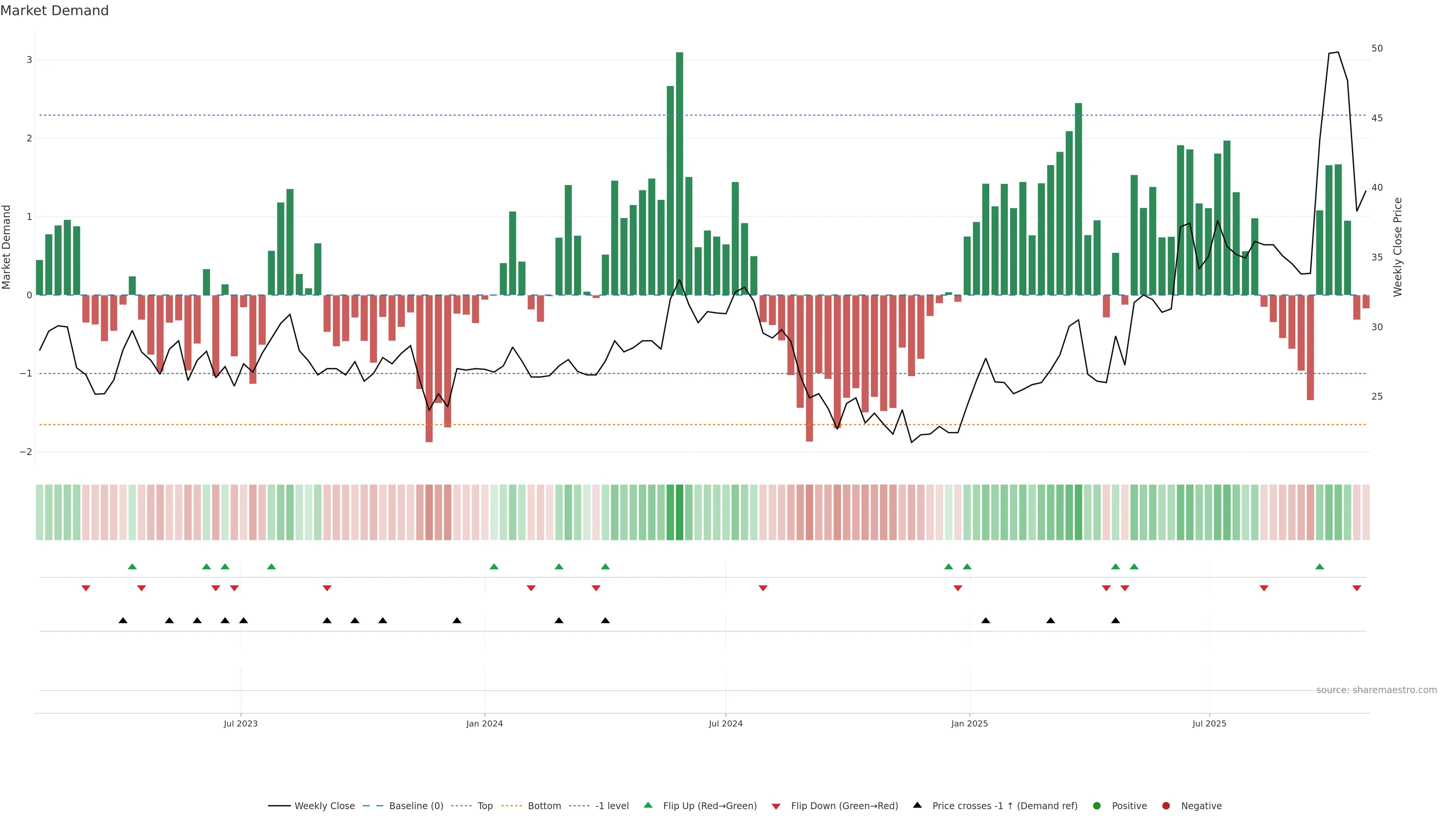Viewport: 1456px width, 819px height.
Task: Click the red Negative legend dot
Action: tap(1166, 805)
